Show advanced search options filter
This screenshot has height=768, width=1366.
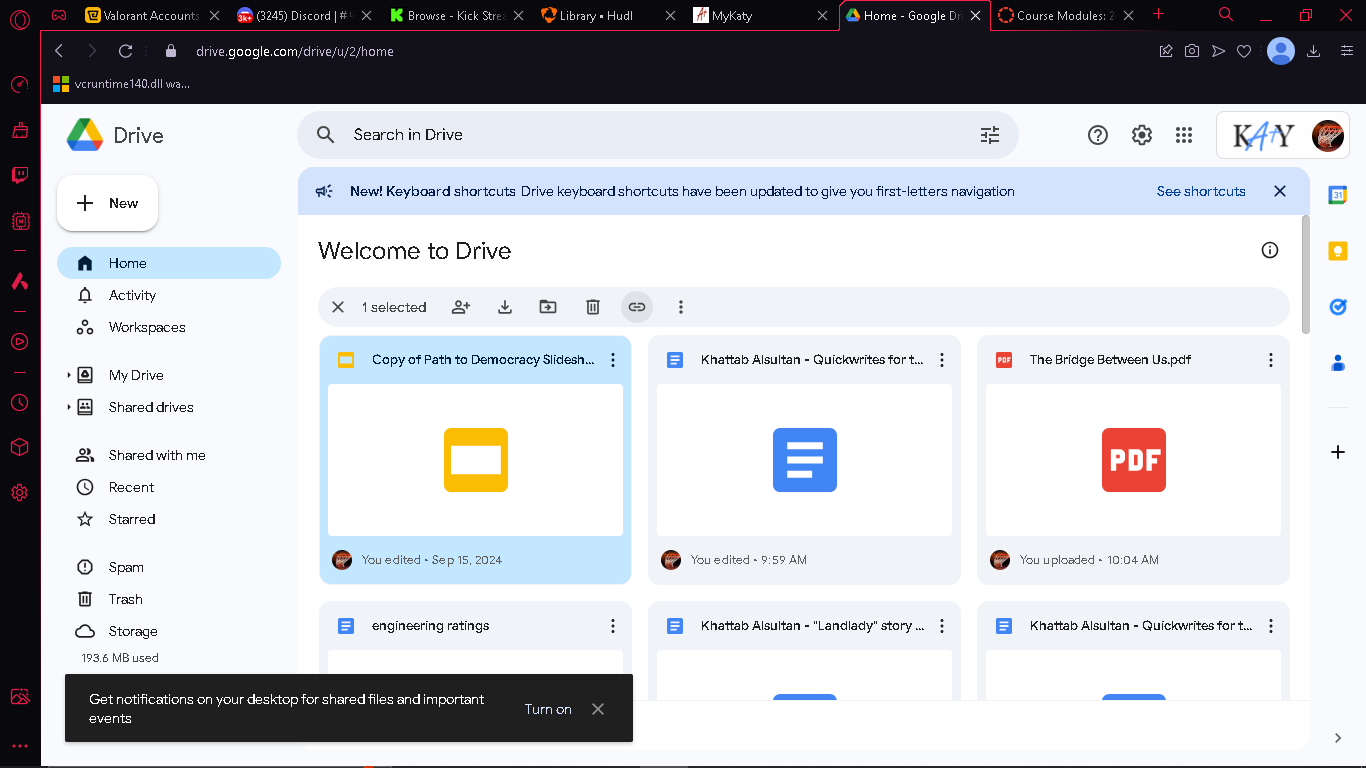pos(990,135)
